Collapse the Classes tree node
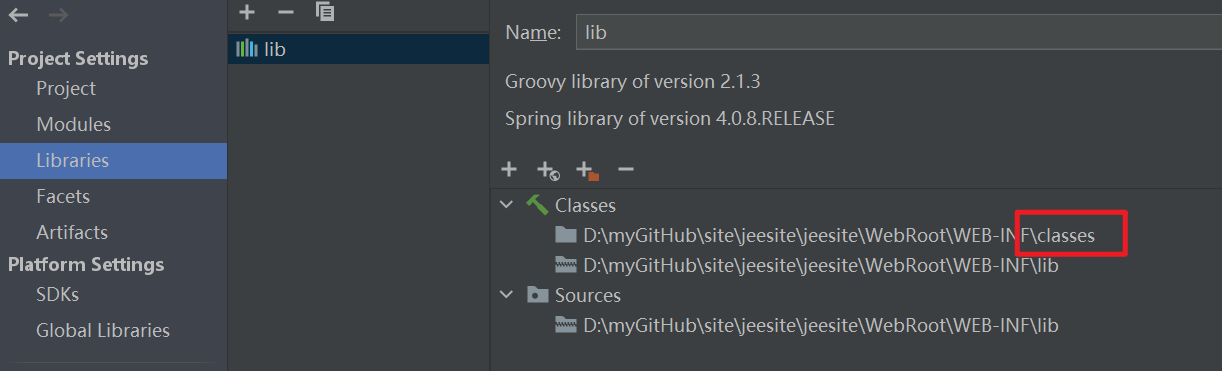 click(507, 205)
